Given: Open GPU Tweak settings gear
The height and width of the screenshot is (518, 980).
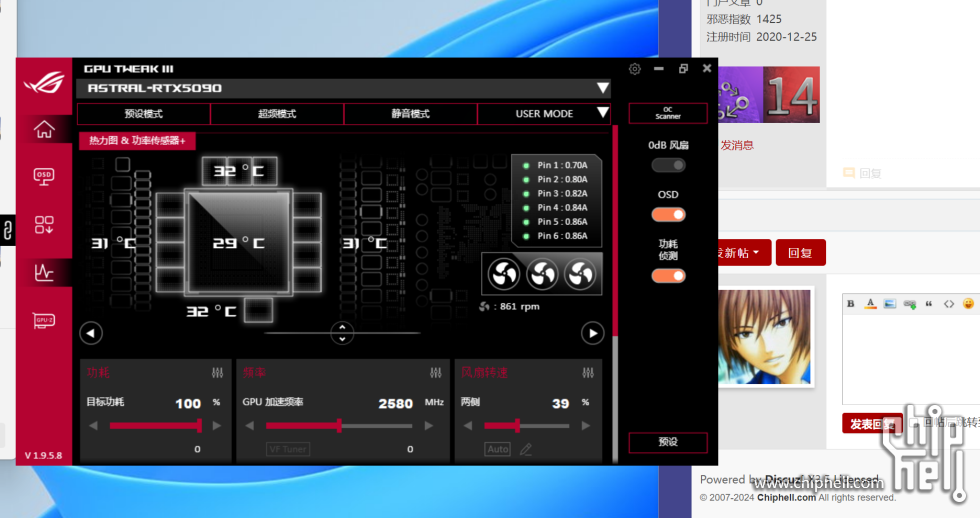Looking at the screenshot, I should pyautogui.click(x=634, y=69).
